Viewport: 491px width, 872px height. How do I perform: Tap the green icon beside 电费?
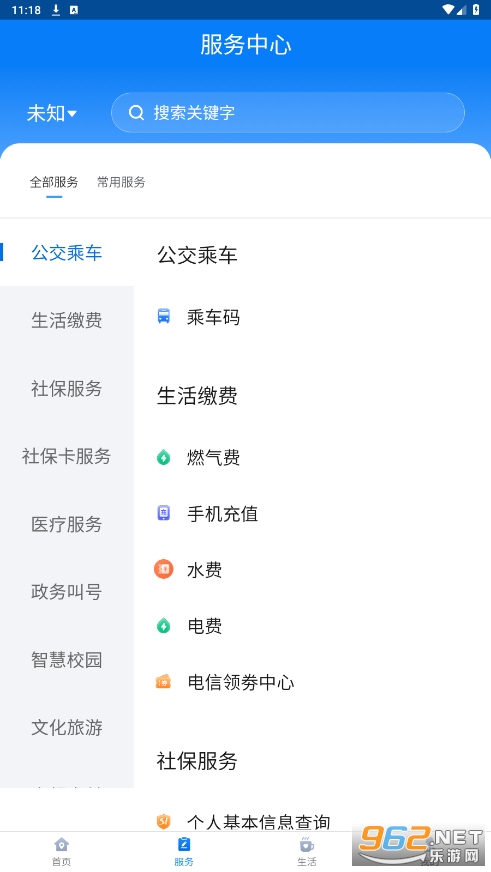point(163,626)
